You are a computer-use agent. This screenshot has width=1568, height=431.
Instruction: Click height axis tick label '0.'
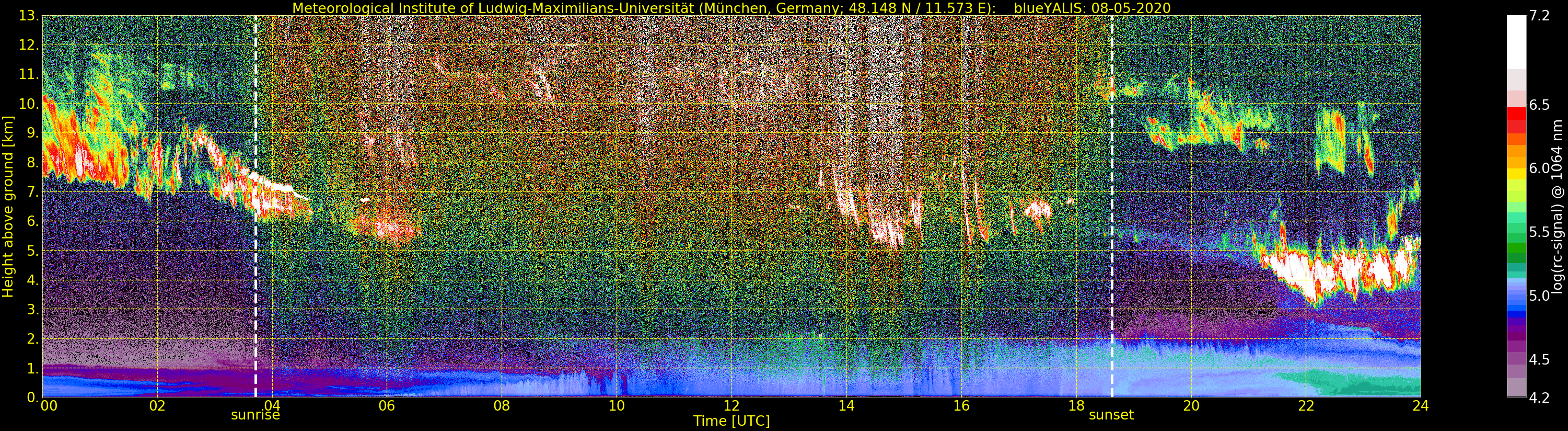tap(33, 398)
